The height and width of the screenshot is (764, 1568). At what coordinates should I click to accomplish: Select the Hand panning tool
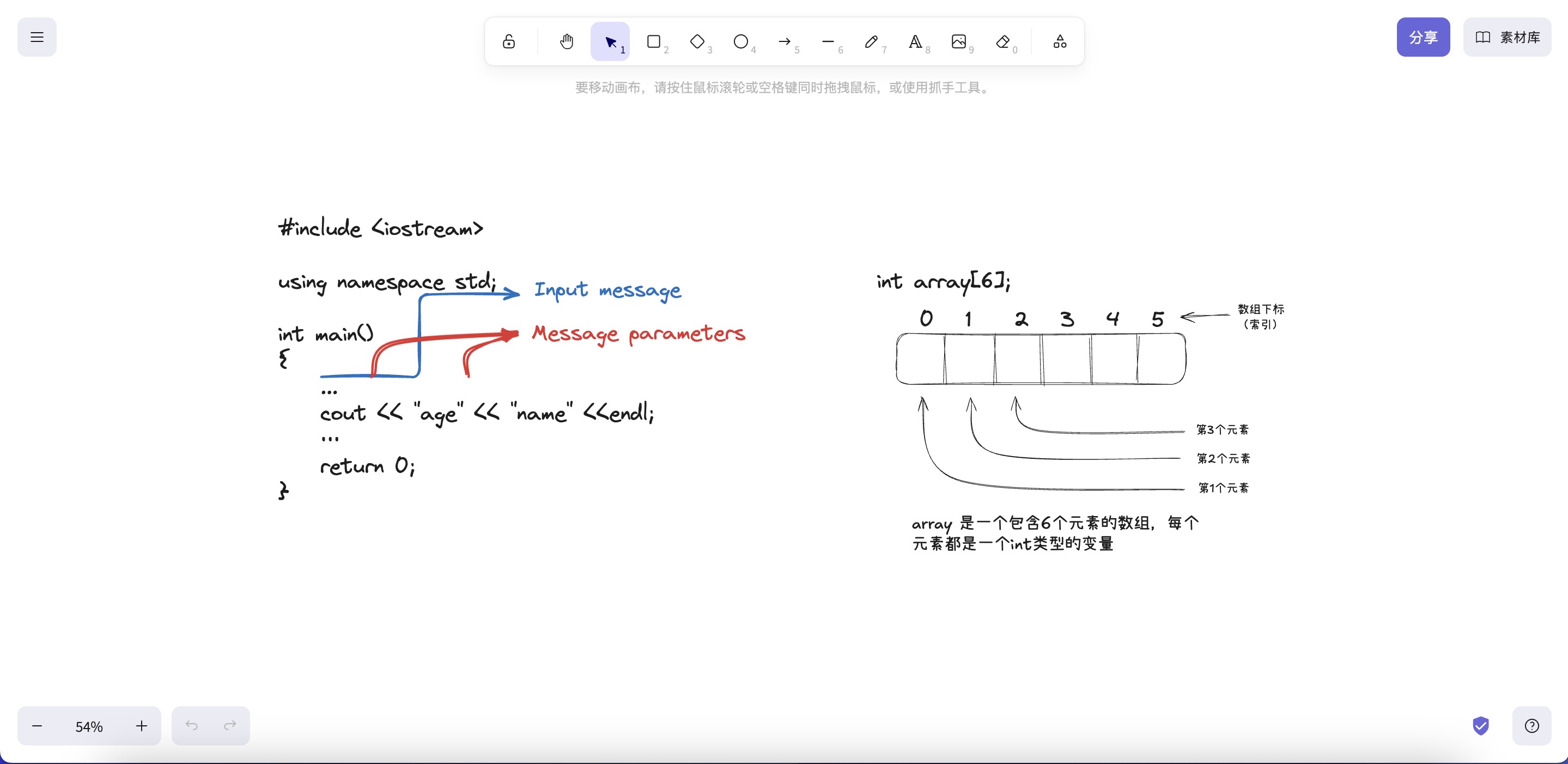[x=567, y=41]
